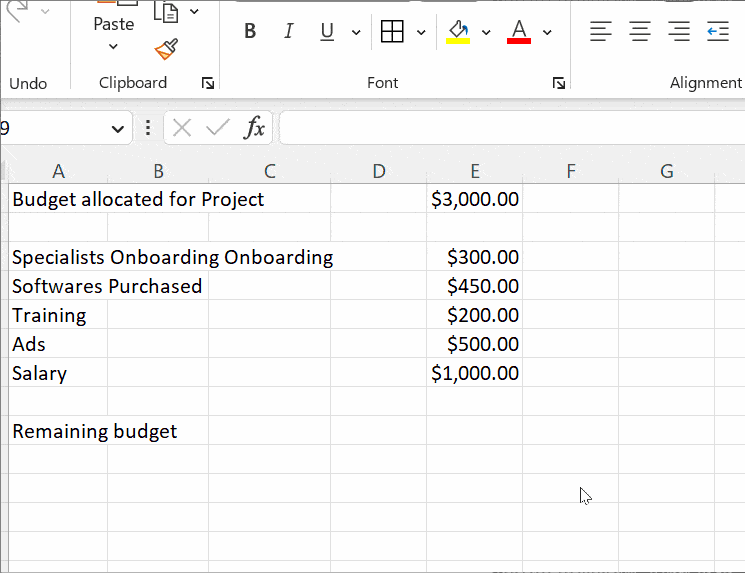The height and width of the screenshot is (573, 745).
Task: Select the cell containing $3,000.00
Action: click(x=475, y=199)
